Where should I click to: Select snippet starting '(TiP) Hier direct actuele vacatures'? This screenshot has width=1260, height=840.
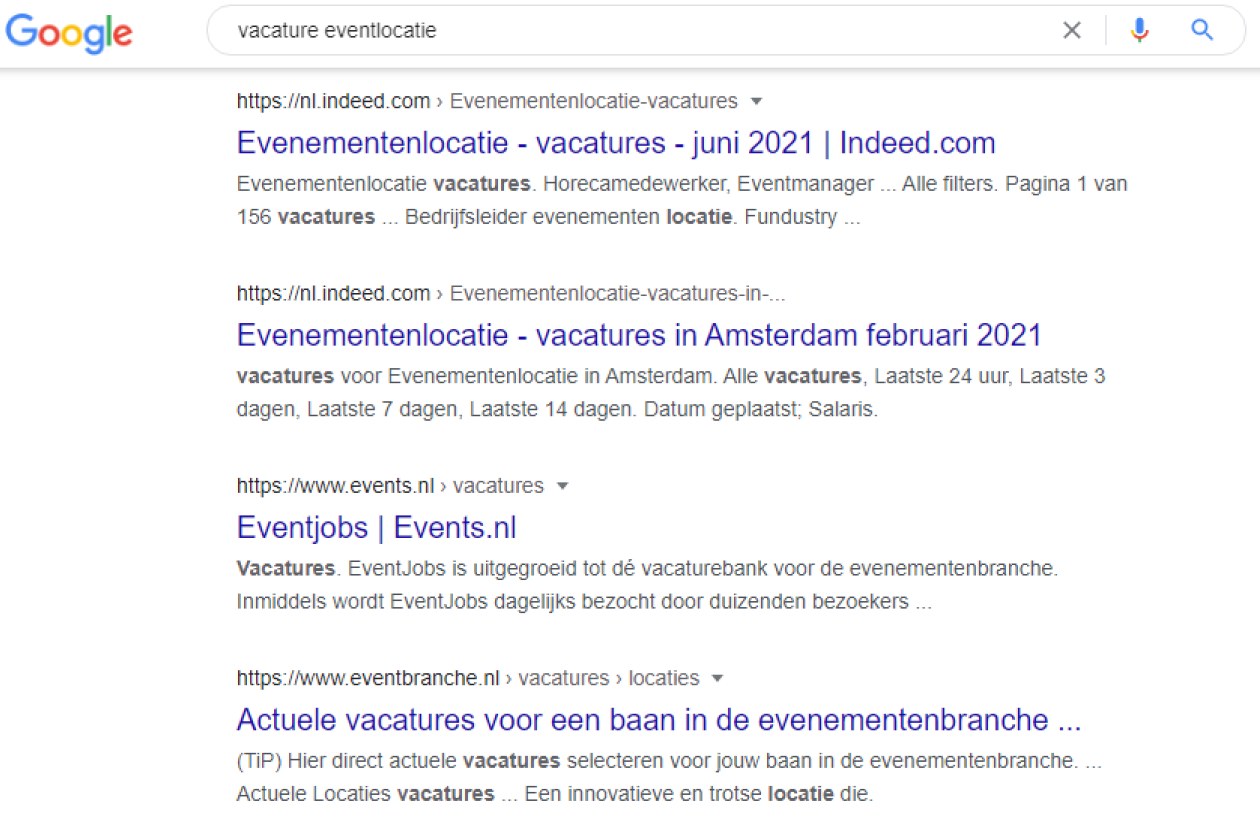[x=670, y=778]
